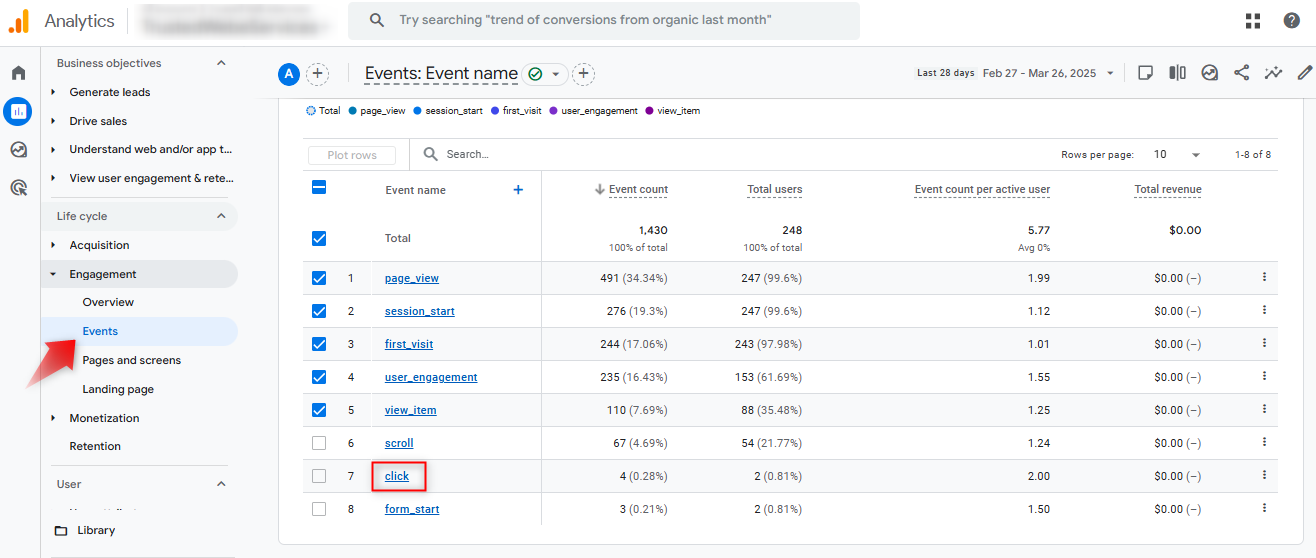This screenshot has height=558, width=1316.
Task: Open the date range dropdown arrow
Action: 1110,73
